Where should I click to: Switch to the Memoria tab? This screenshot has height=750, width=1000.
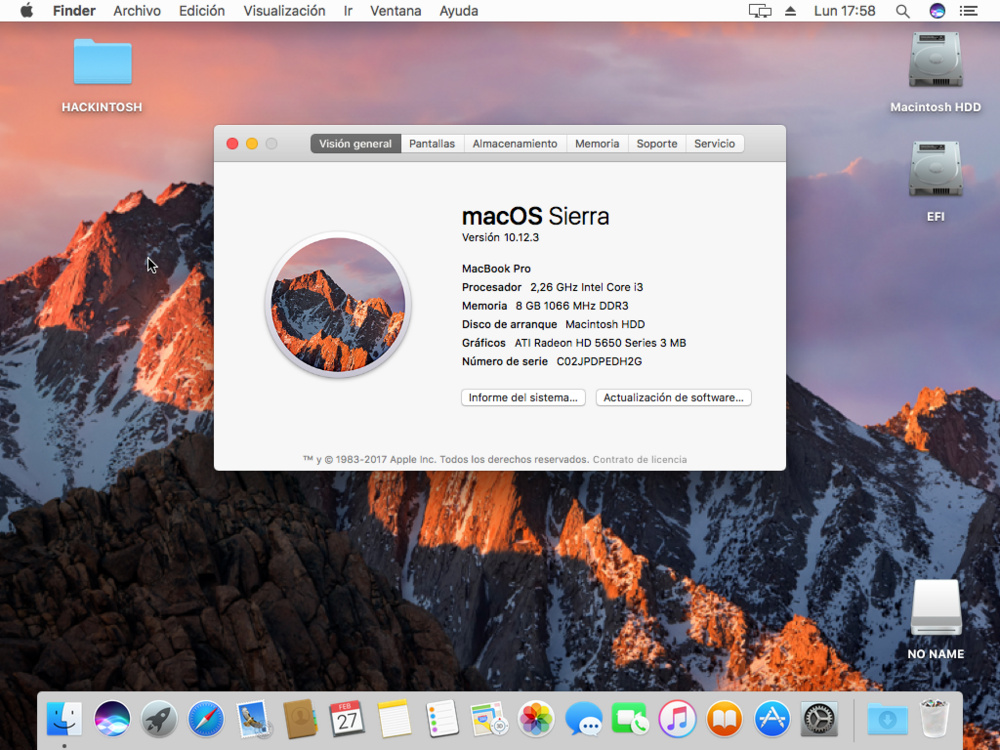598,143
